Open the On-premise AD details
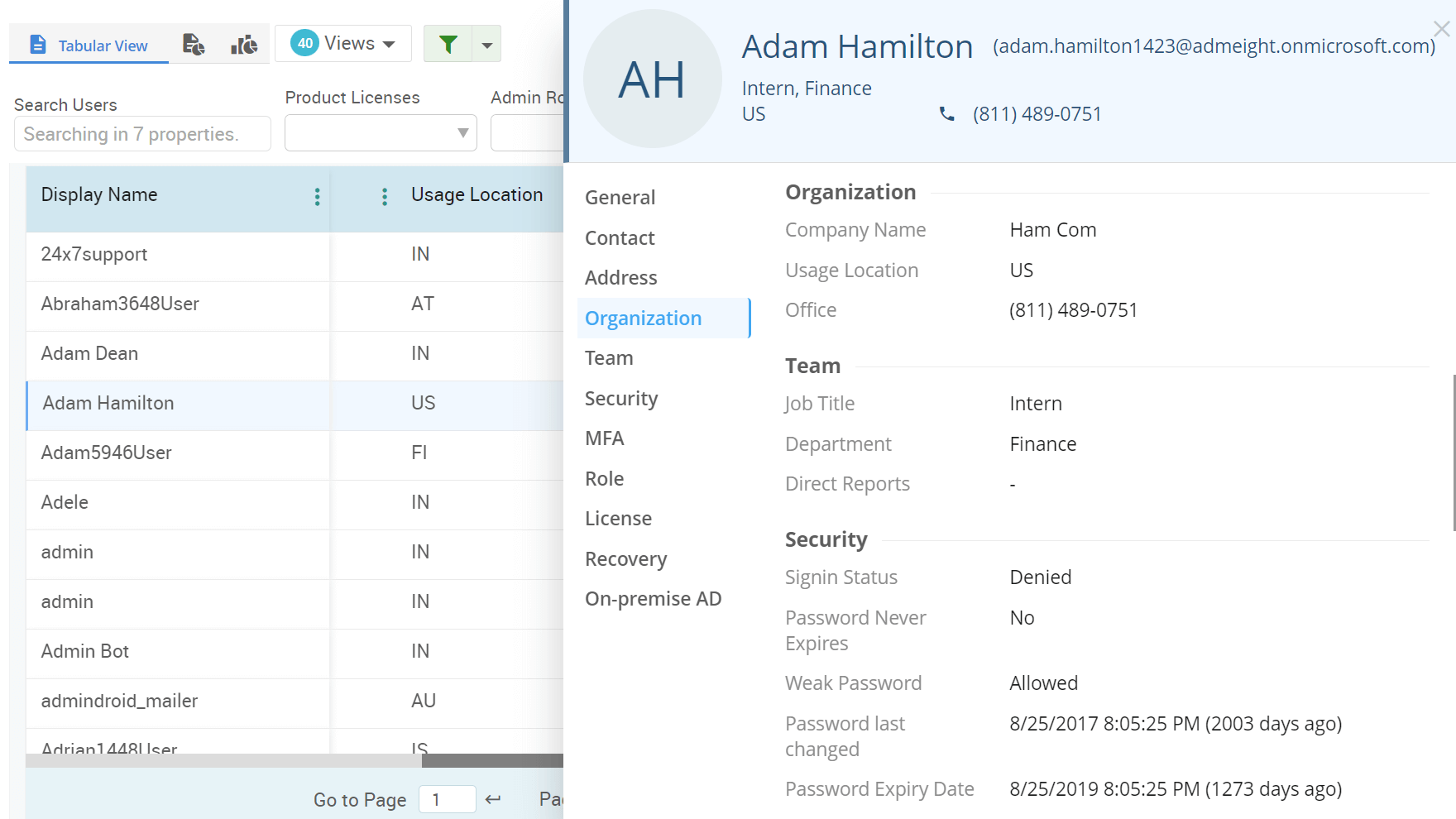 click(x=654, y=598)
